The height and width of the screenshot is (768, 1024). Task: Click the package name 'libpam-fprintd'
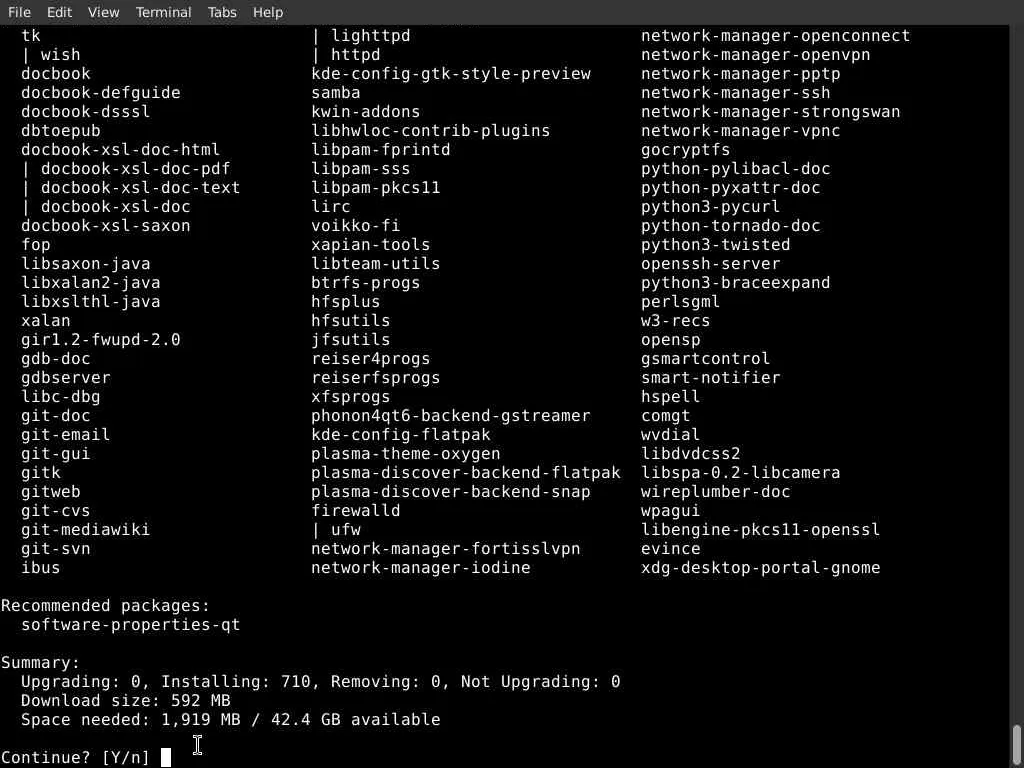(381, 150)
